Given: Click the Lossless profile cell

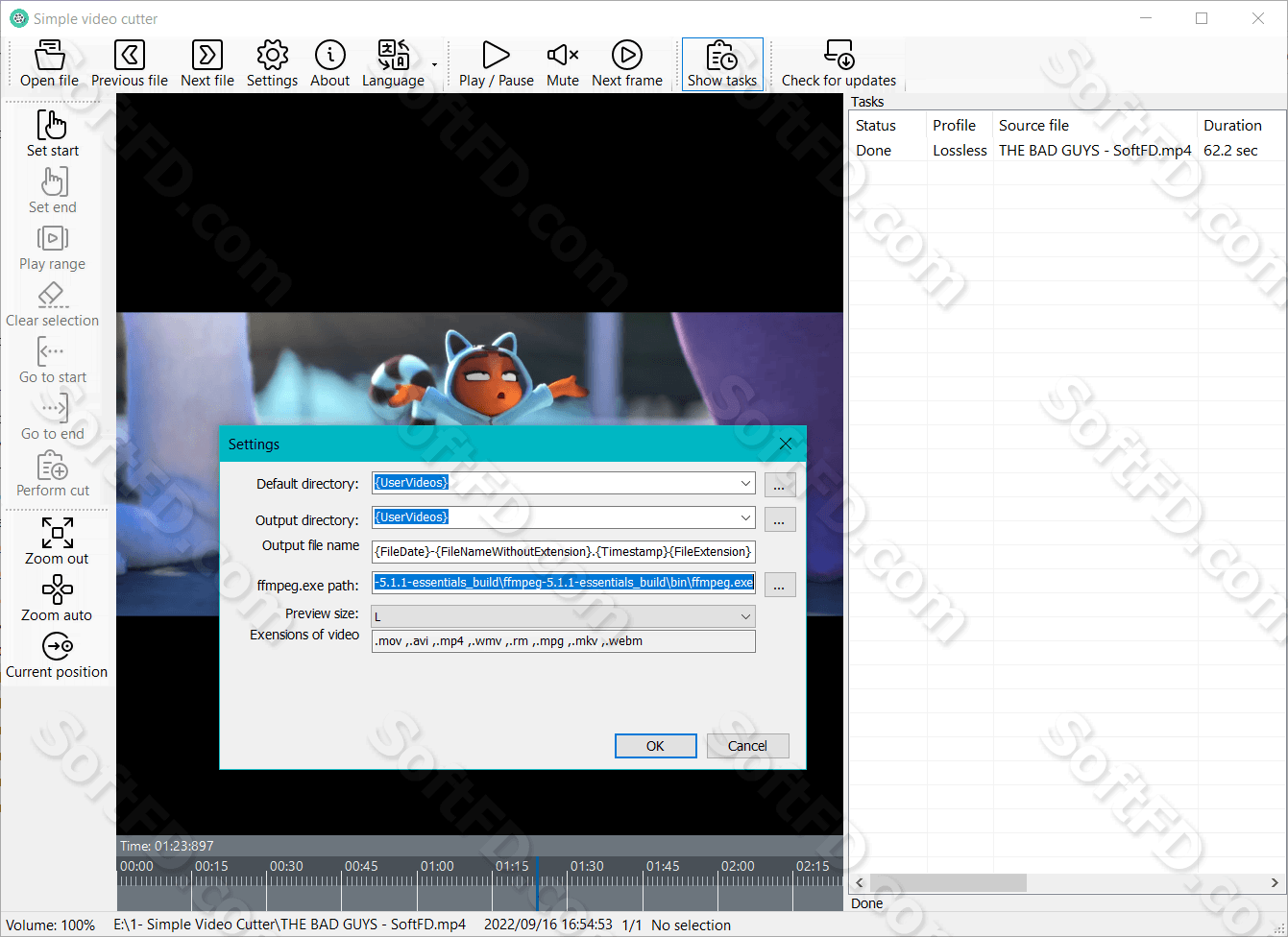Looking at the screenshot, I should click(x=960, y=151).
